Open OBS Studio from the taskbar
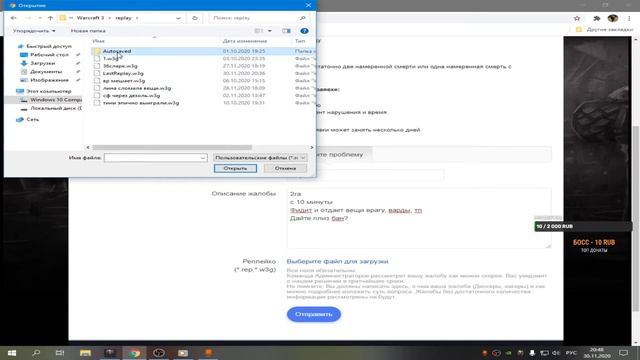This screenshot has width=640, height=360. (159, 353)
